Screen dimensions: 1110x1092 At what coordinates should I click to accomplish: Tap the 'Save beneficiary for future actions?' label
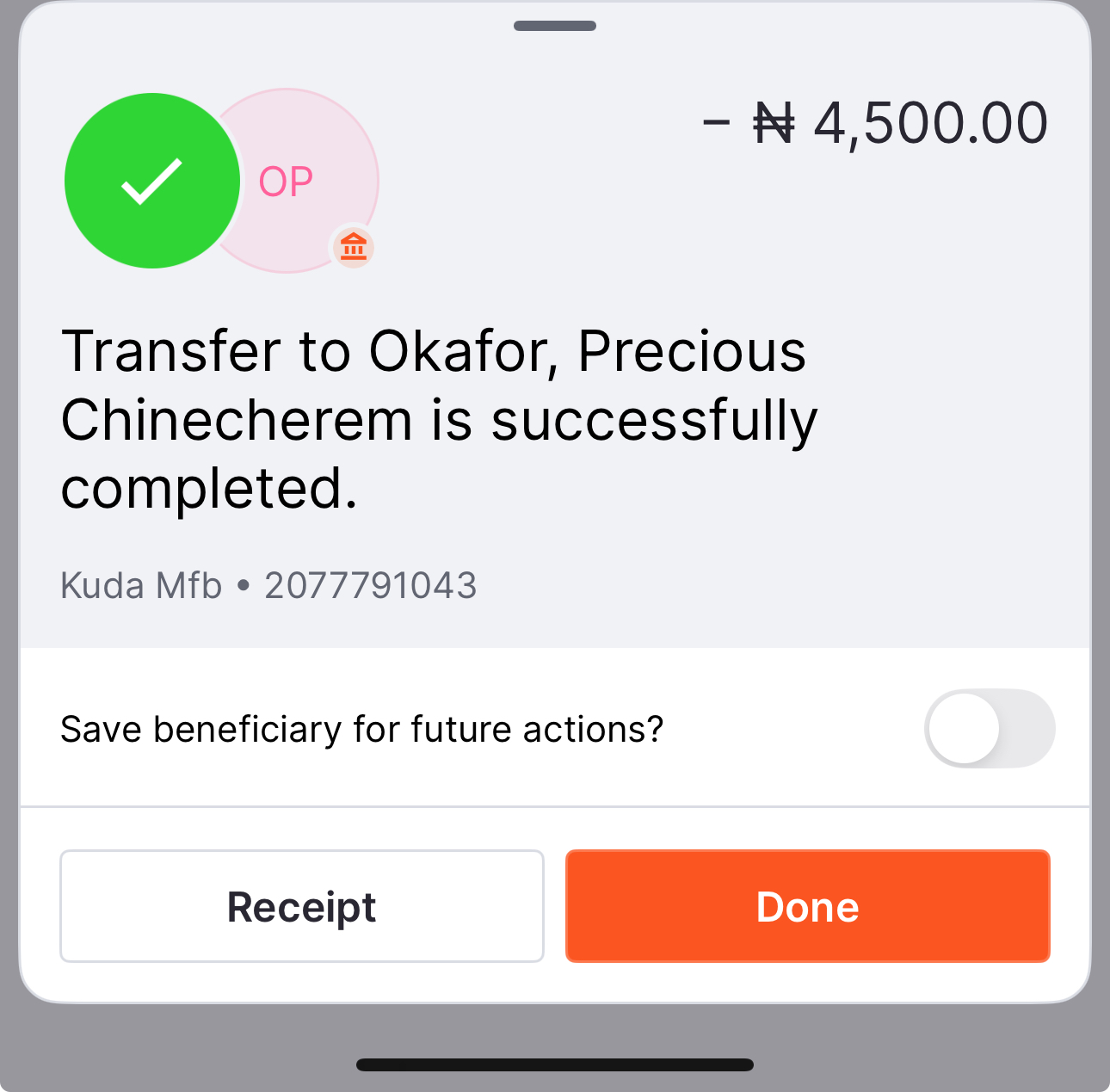(x=362, y=730)
